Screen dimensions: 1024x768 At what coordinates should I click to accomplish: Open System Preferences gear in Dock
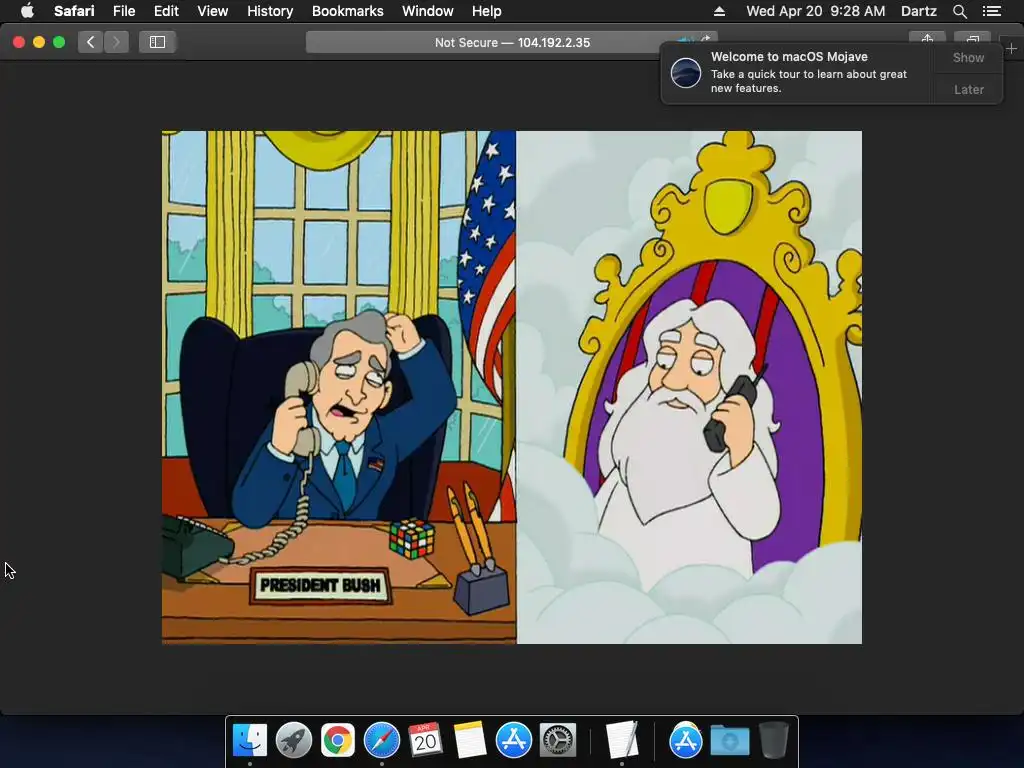tap(558, 740)
